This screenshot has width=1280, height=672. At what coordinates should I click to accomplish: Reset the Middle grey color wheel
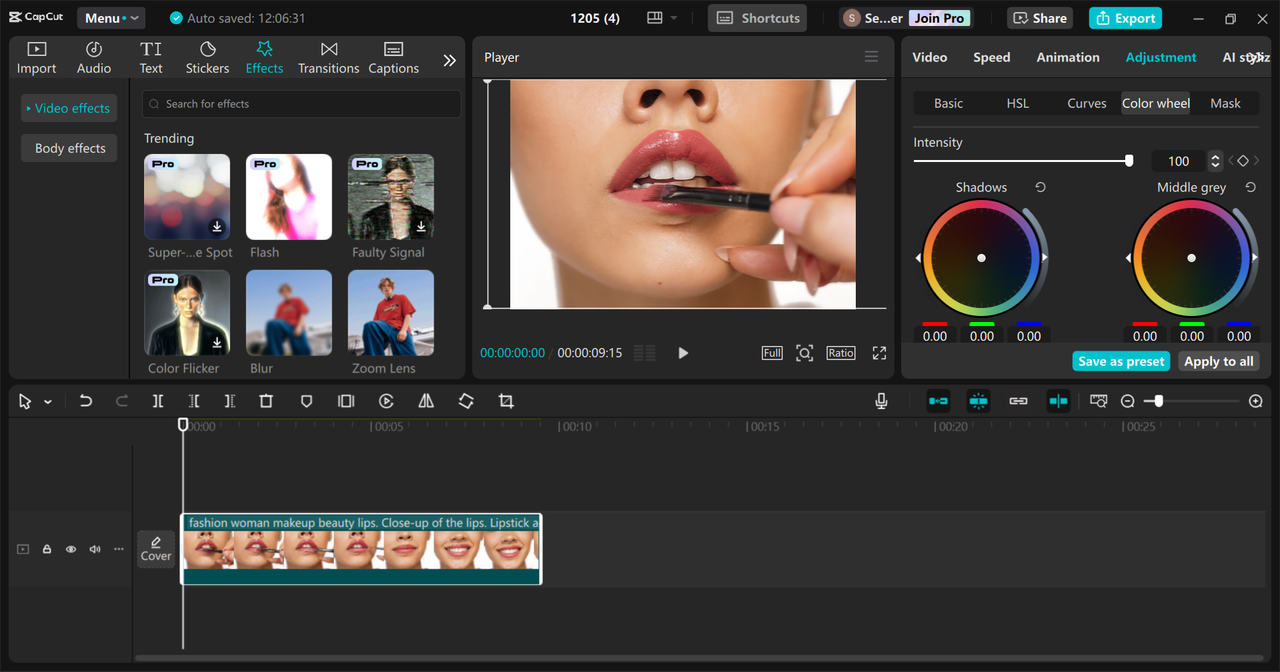(x=1250, y=187)
